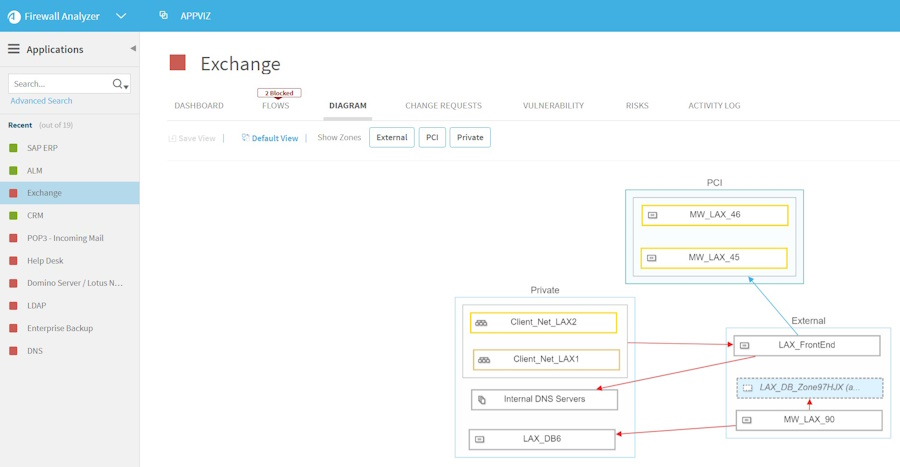Switch to the DIAGRAM tab
900x467 pixels.
348,106
